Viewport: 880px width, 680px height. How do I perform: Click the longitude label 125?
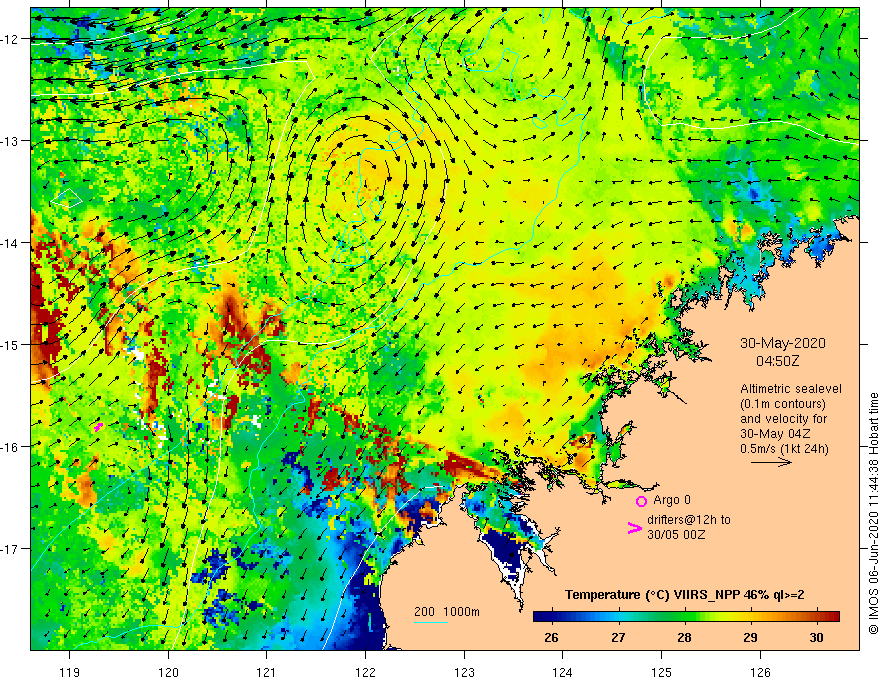pyautogui.click(x=662, y=672)
